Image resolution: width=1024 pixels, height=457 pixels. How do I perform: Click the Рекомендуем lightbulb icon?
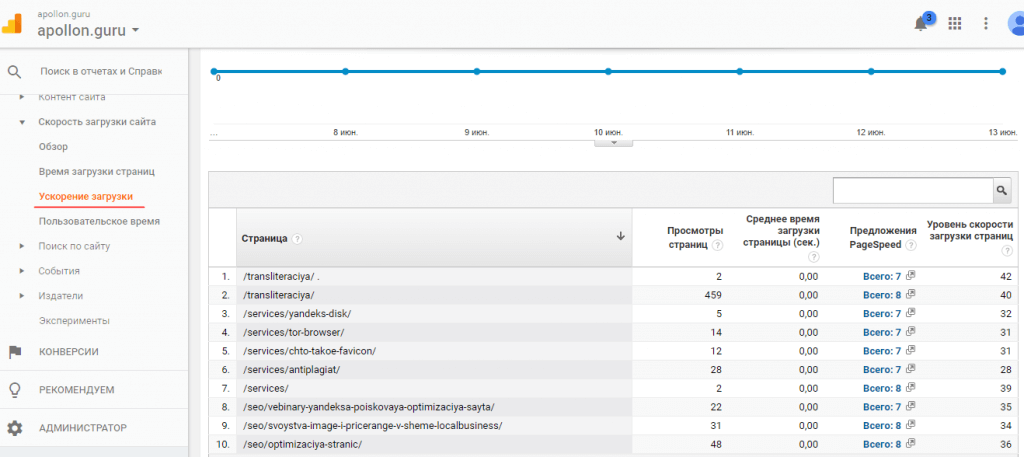pos(14,390)
